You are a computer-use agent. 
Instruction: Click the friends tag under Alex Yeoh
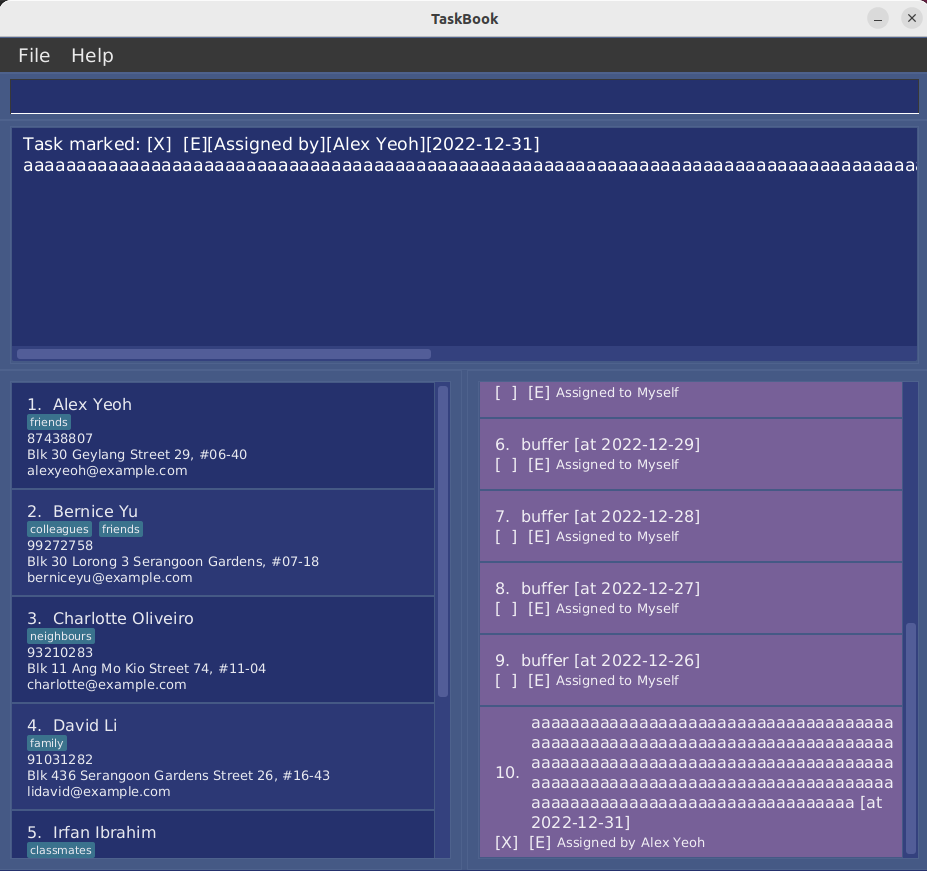49,422
